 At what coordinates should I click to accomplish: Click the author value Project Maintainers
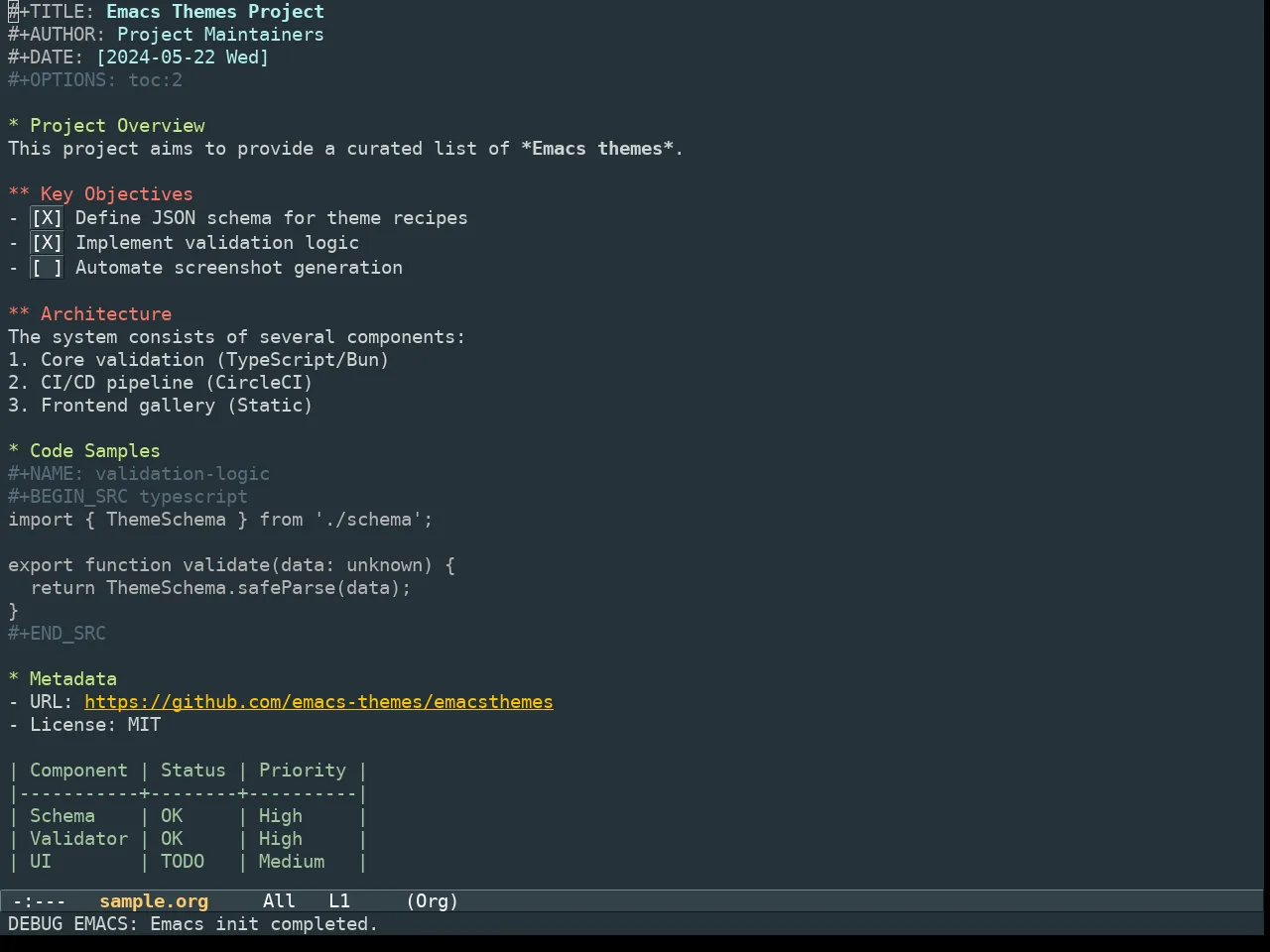(220, 35)
